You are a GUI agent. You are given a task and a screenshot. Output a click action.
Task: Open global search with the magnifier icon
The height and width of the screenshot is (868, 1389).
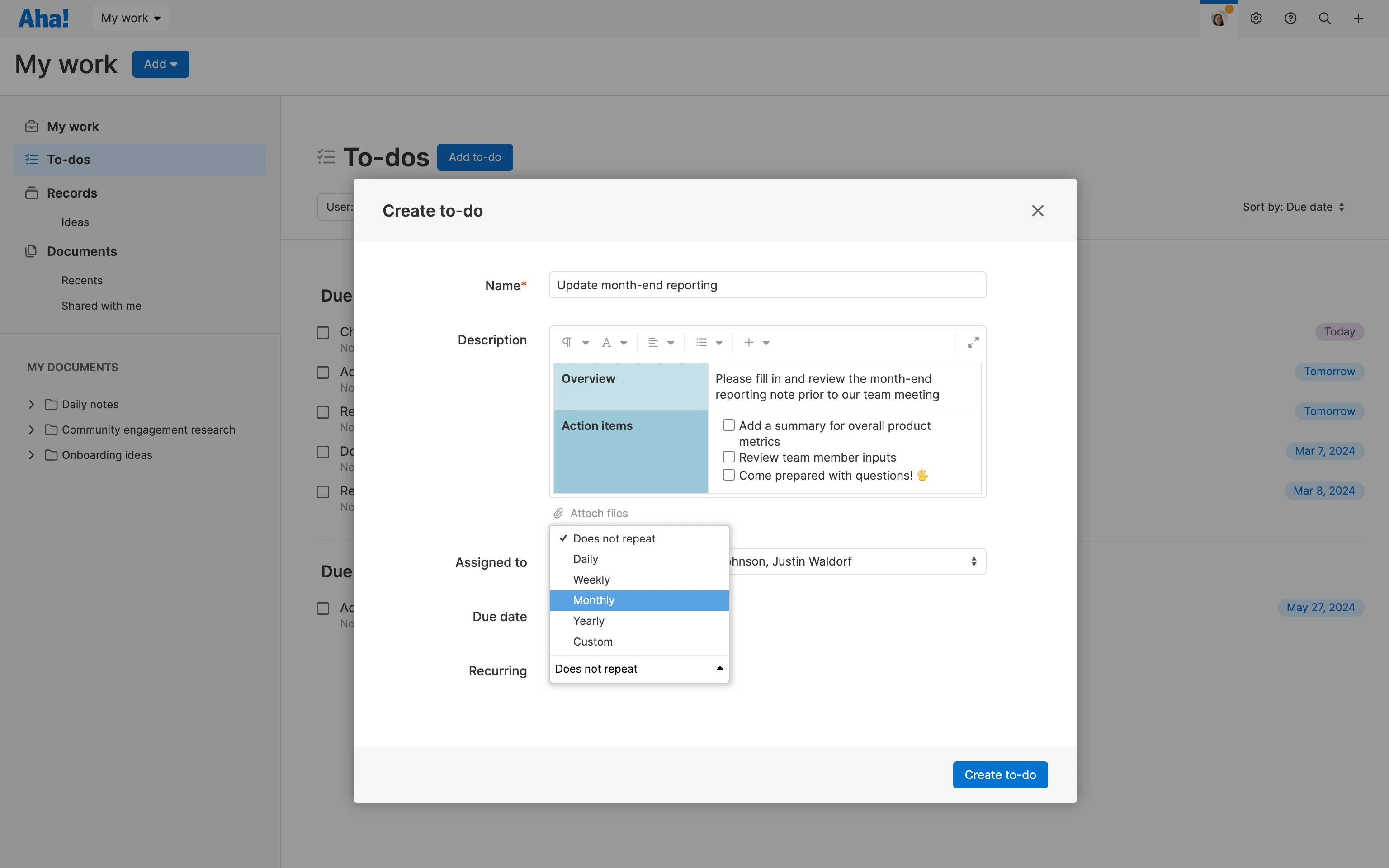coord(1325,18)
